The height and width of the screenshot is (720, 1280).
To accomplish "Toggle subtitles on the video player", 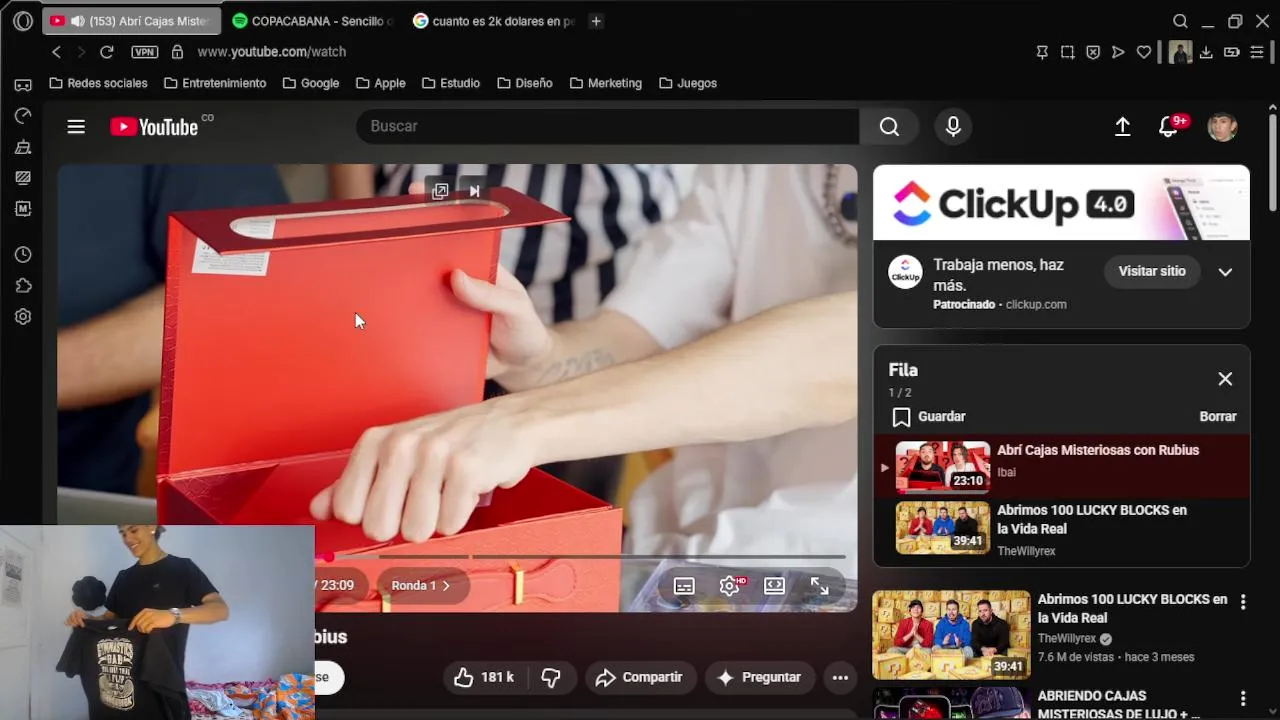I will click(x=684, y=586).
